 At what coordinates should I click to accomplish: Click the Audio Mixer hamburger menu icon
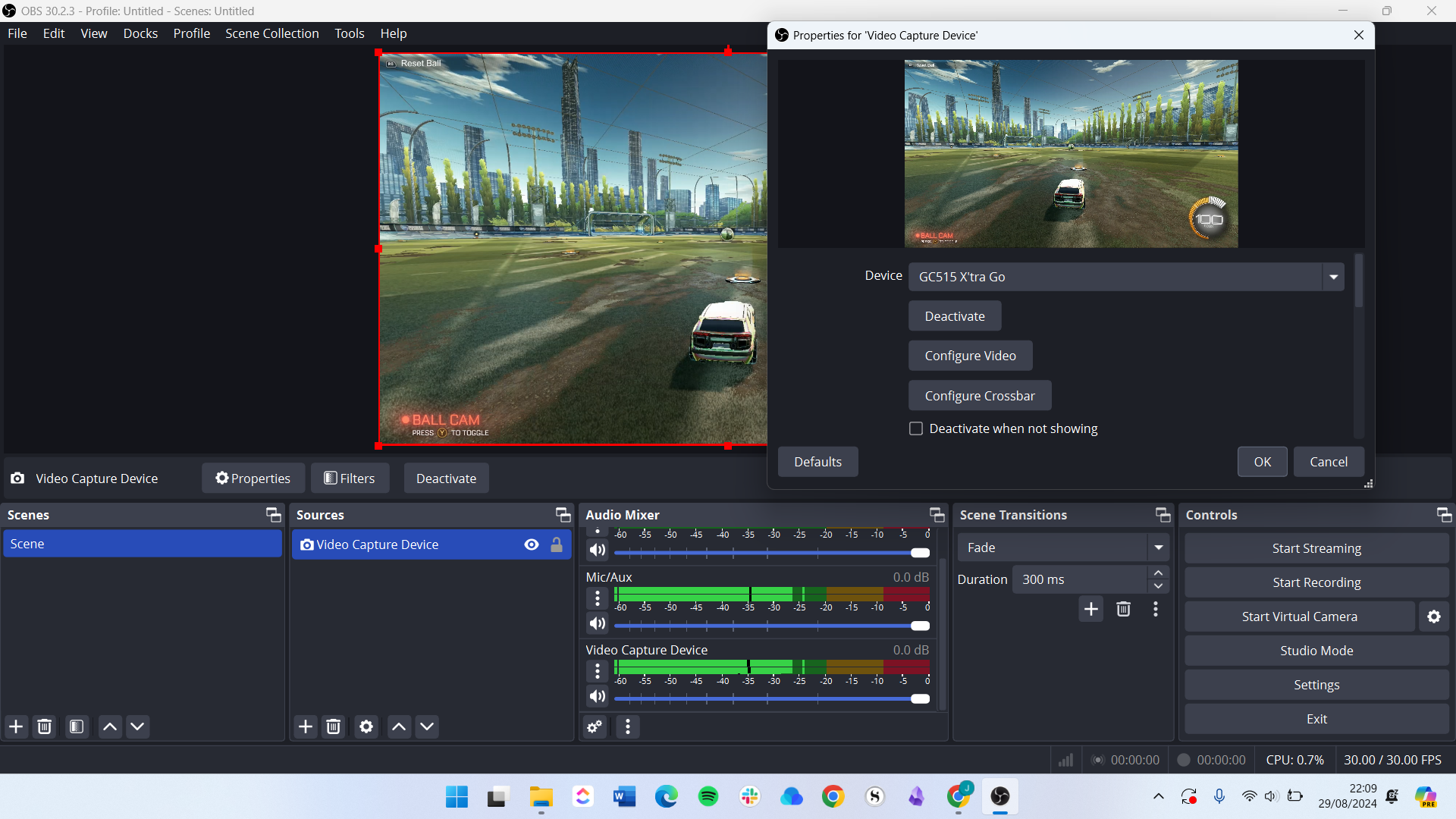click(x=627, y=726)
